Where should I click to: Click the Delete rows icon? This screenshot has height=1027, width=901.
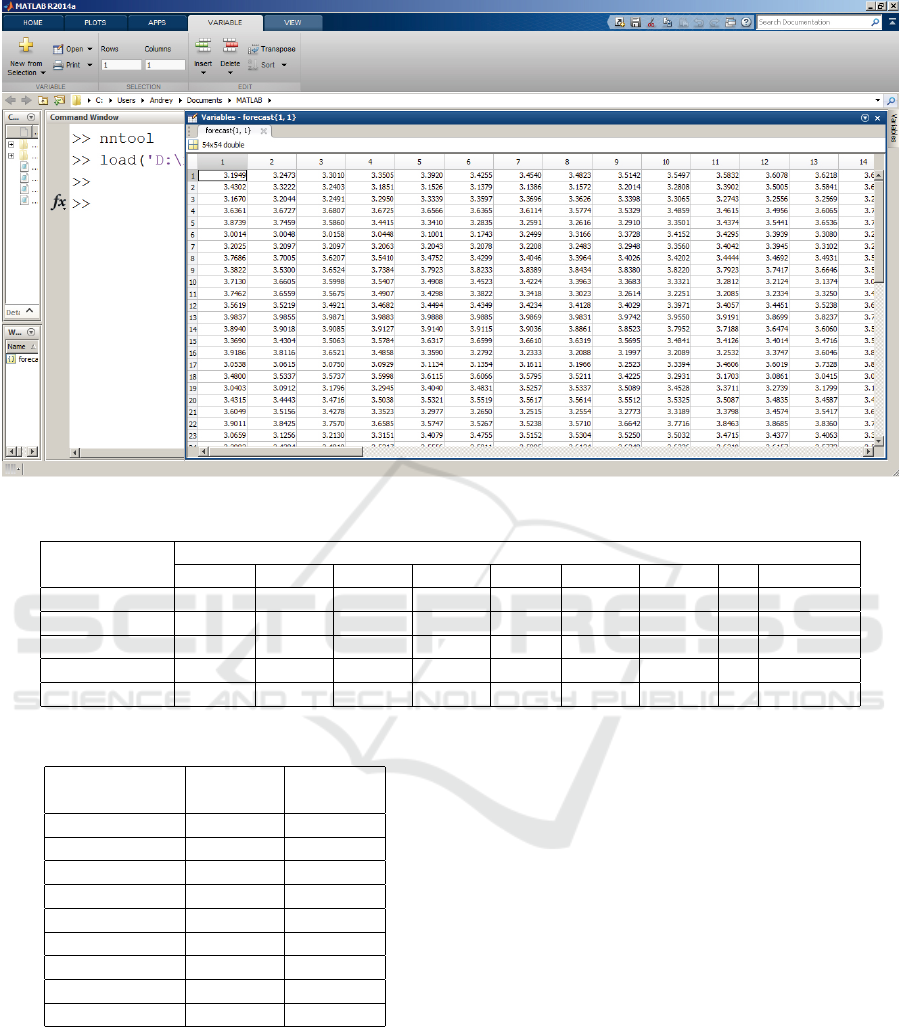230,46
